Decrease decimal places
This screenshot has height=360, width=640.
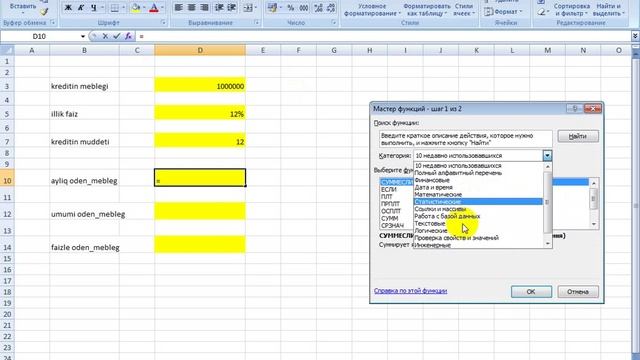tap(331, 8)
